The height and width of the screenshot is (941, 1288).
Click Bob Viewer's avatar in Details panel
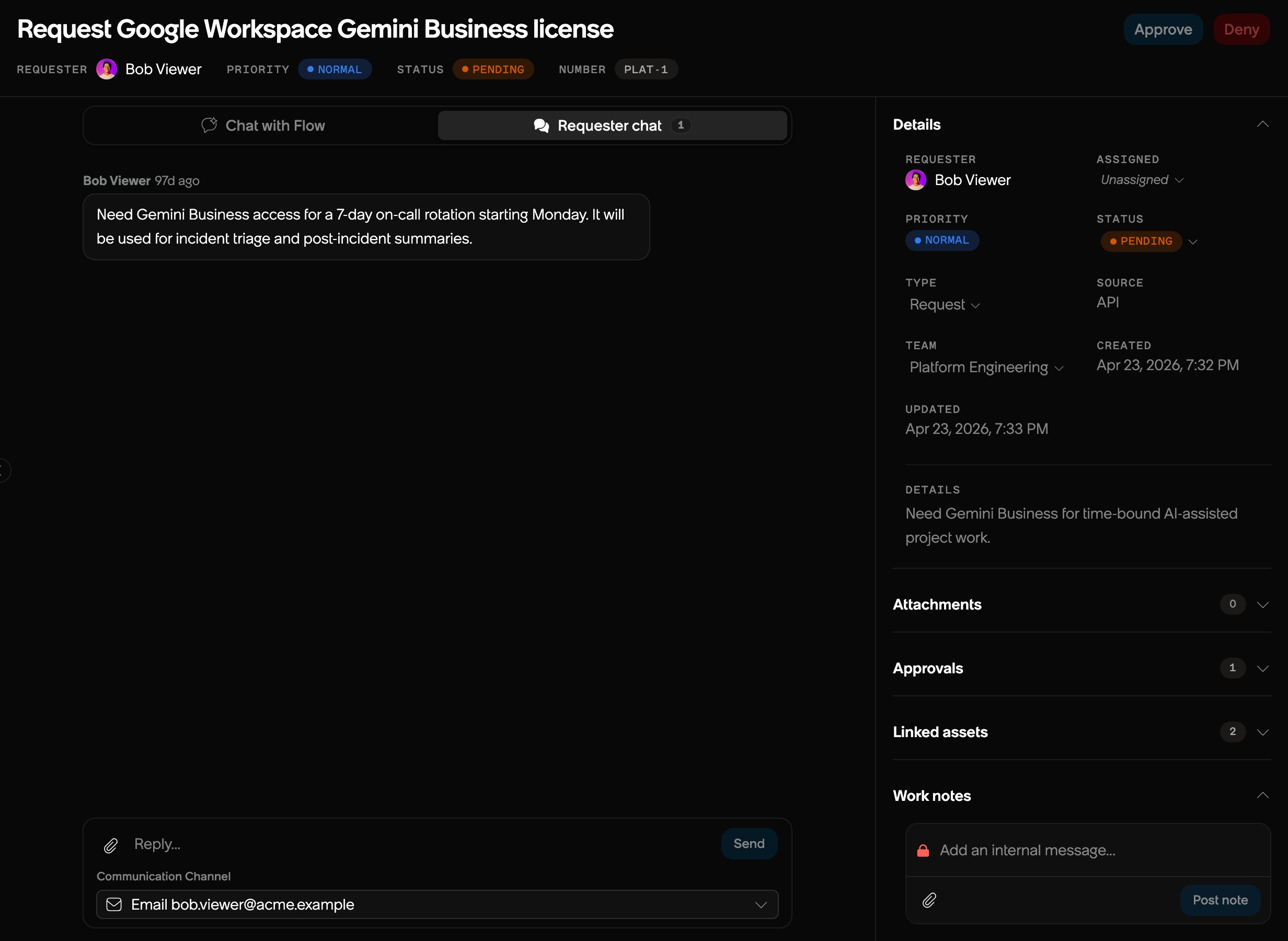click(x=916, y=180)
